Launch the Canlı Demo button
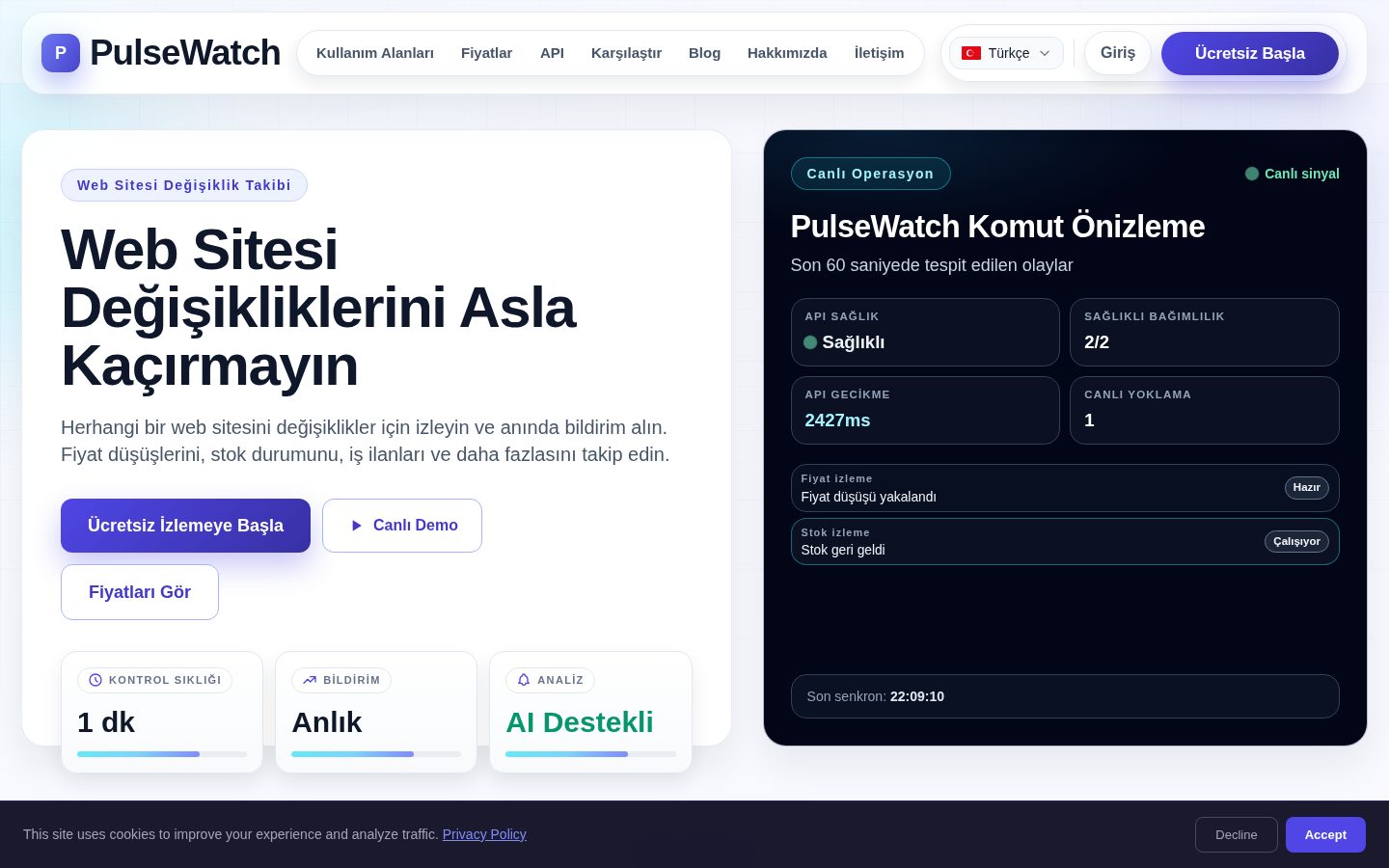This screenshot has width=1389, height=868. 402,526
